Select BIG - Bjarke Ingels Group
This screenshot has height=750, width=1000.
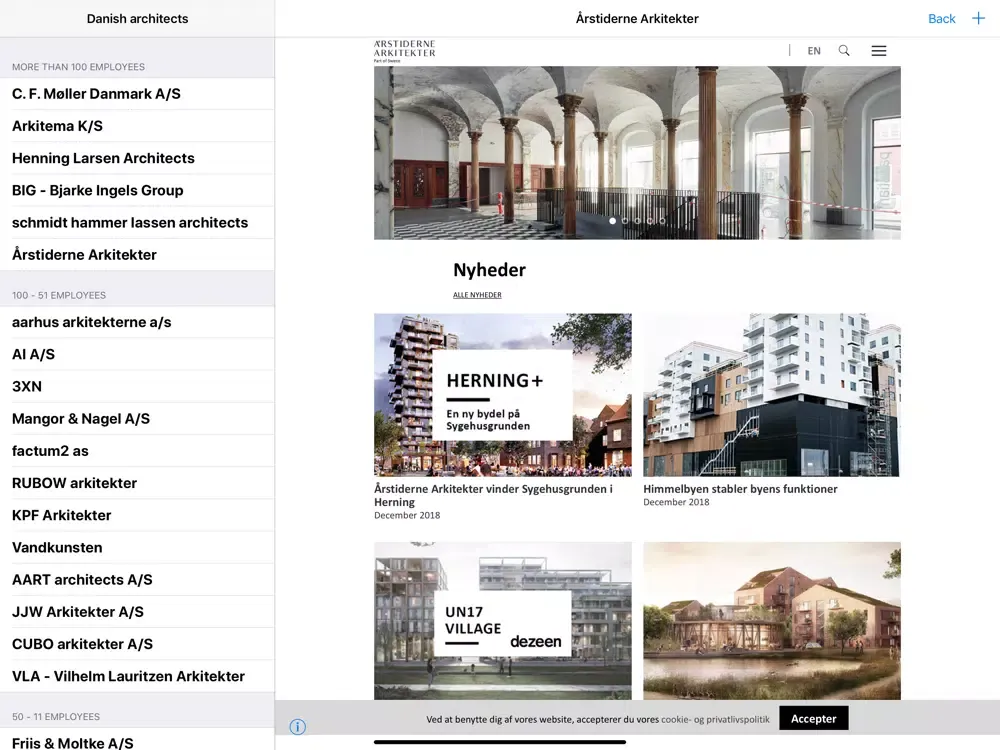tap(137, 191)
